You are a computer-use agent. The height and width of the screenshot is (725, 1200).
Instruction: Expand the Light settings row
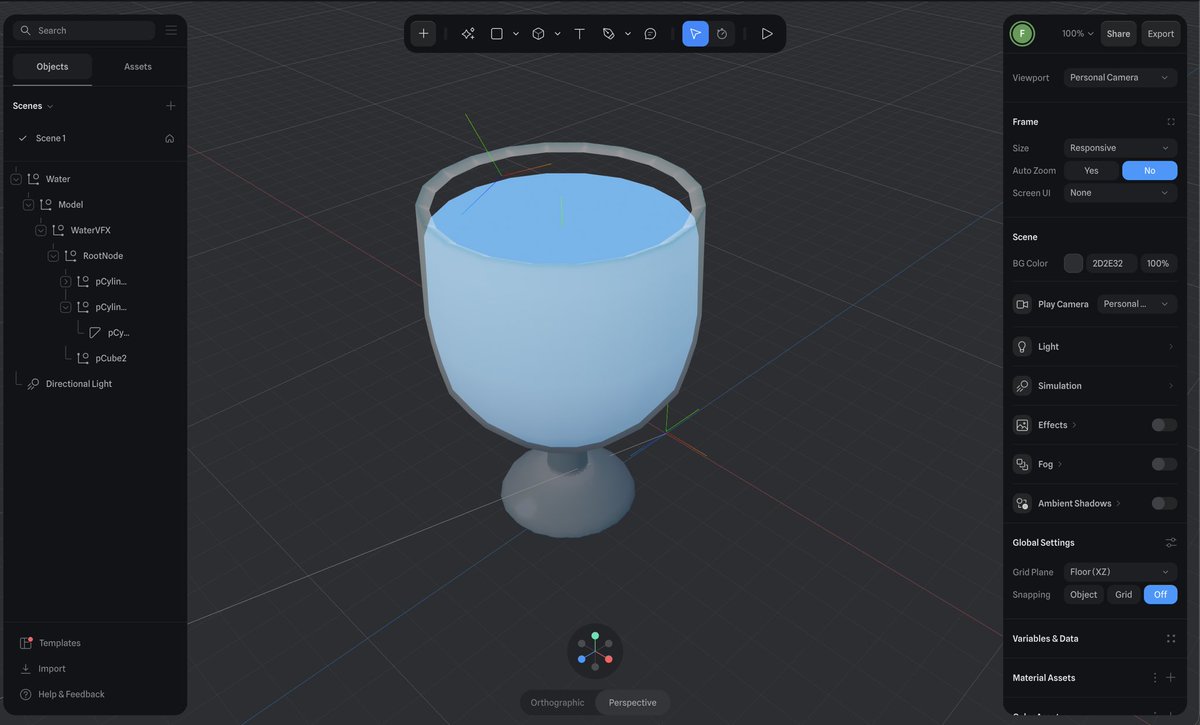tap(1094, 347)
